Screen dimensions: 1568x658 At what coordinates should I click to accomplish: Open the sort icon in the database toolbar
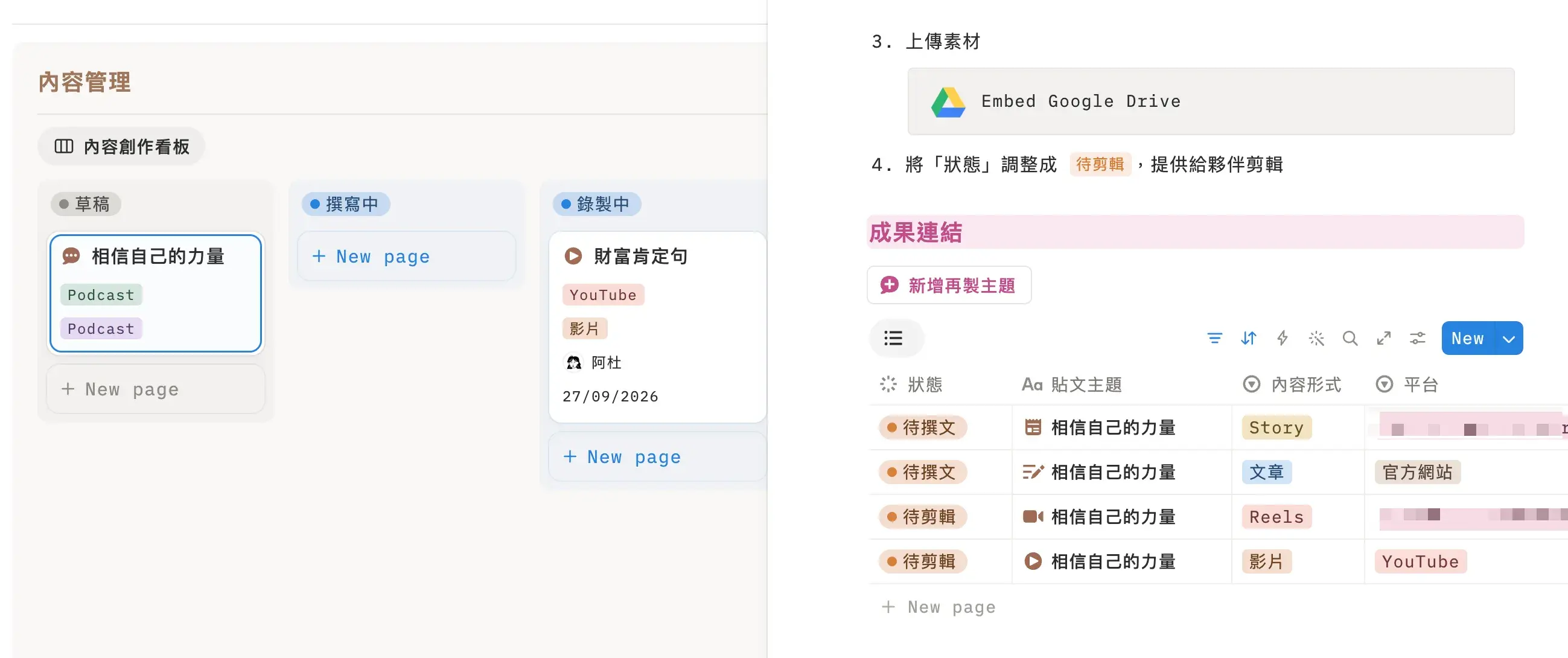pos(1249,338)
